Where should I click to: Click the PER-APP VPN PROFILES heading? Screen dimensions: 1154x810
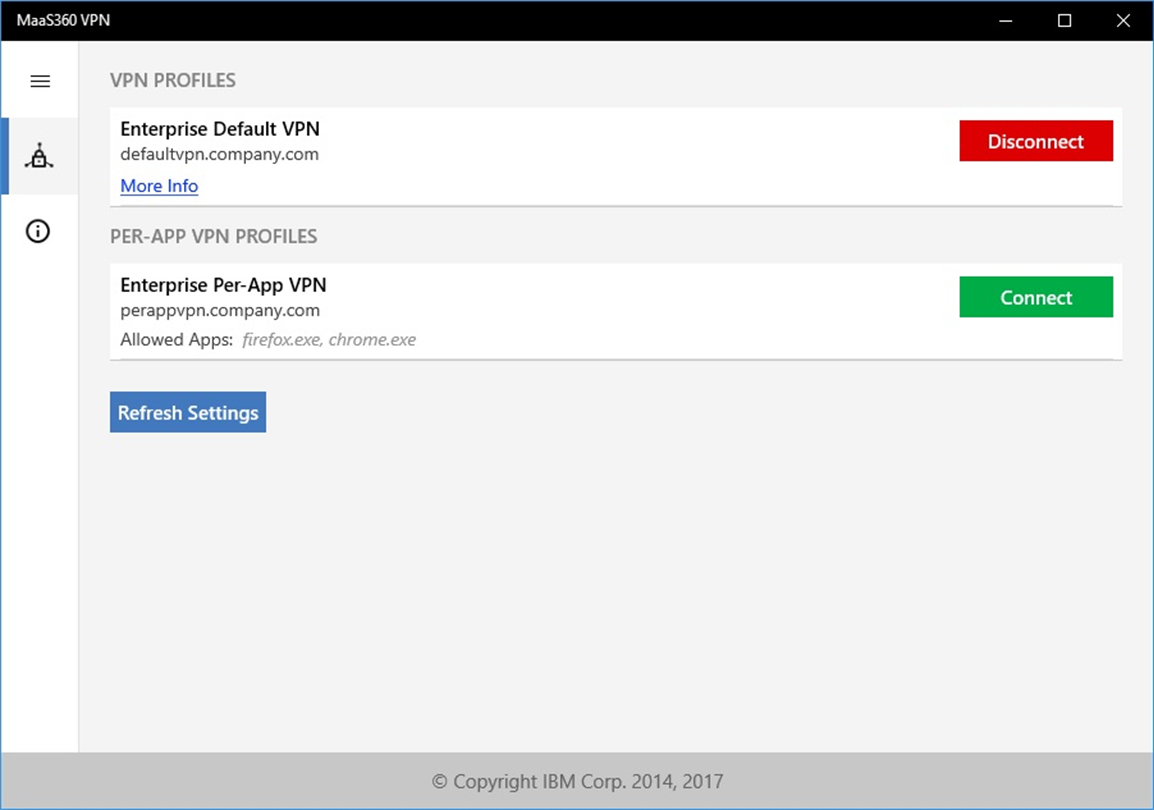[213, 236]
